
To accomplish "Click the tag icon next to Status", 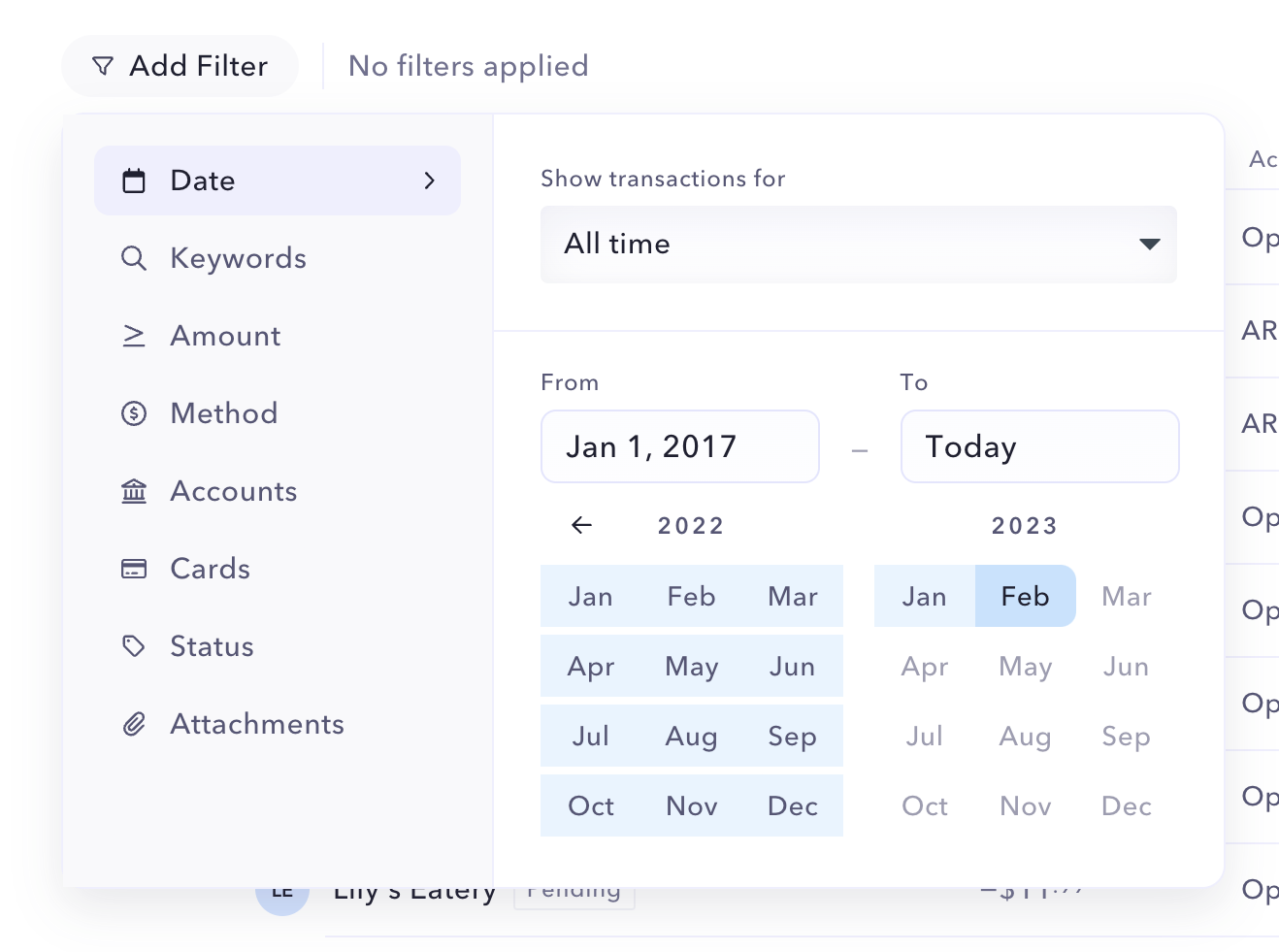I will pos(134,646).
